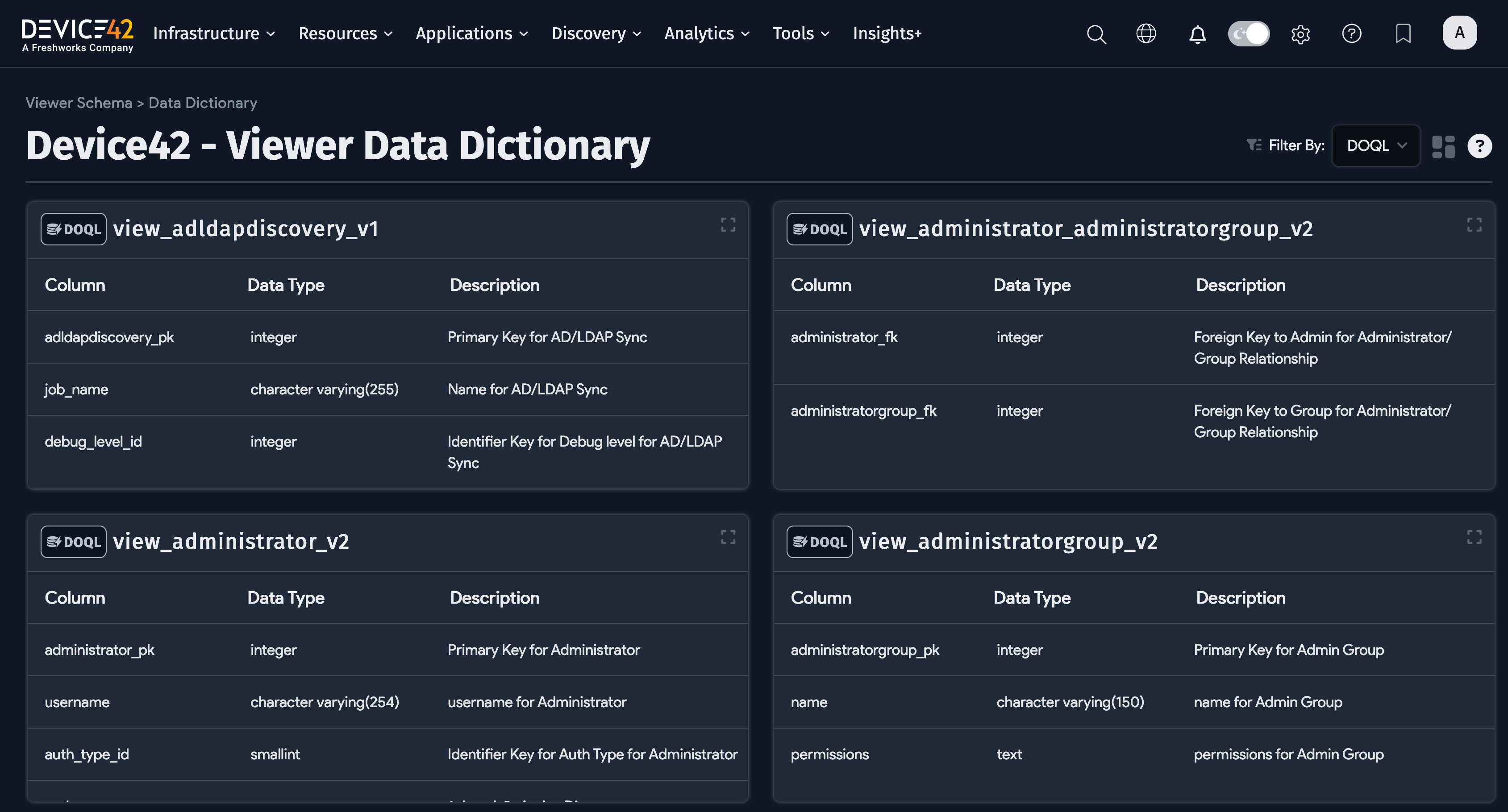Click the view_adldapdiscovery_v1 title
The height and width of the screenshot is (812, 1508).
(246, 229)
